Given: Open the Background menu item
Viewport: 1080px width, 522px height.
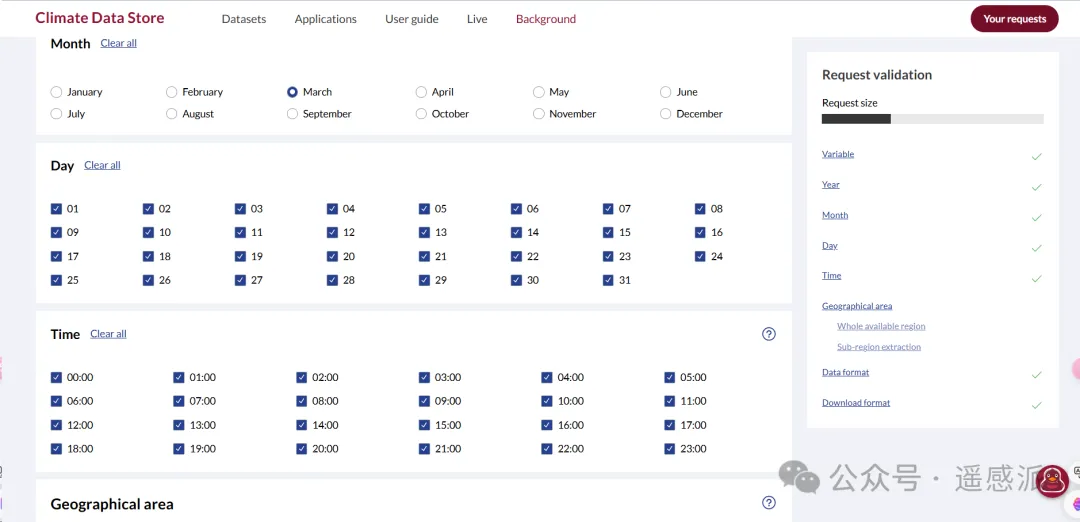Looking at the screenshot, I should tap(546, 19).
